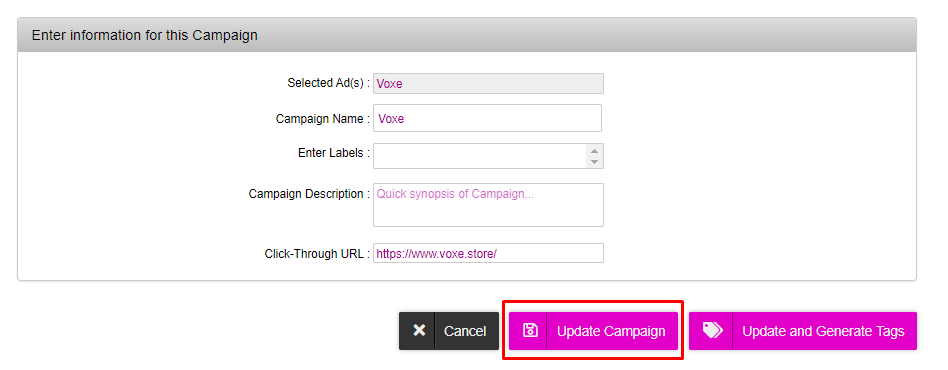Screen dimensions: 948x370
Task: Click the up arrow in Enter Labels field
Action: tap(594, 151)
